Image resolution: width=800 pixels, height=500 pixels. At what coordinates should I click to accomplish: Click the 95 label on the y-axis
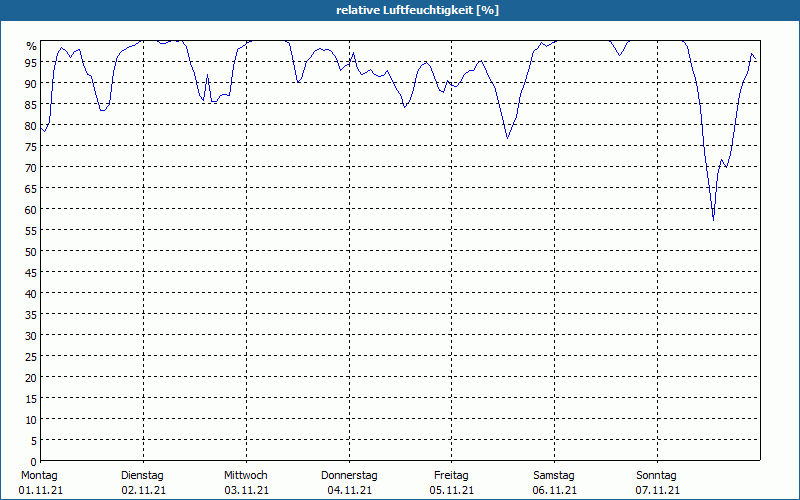pyautogui.click(x=31, y=62)
